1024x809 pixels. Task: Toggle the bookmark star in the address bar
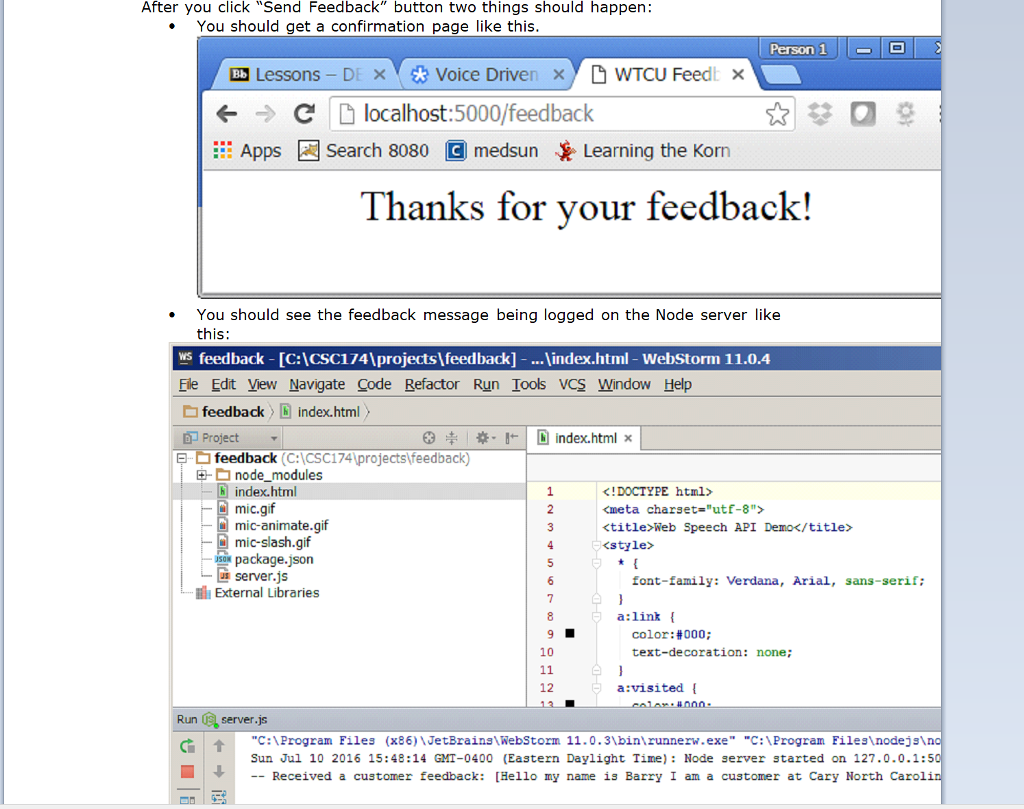[778, 113]
